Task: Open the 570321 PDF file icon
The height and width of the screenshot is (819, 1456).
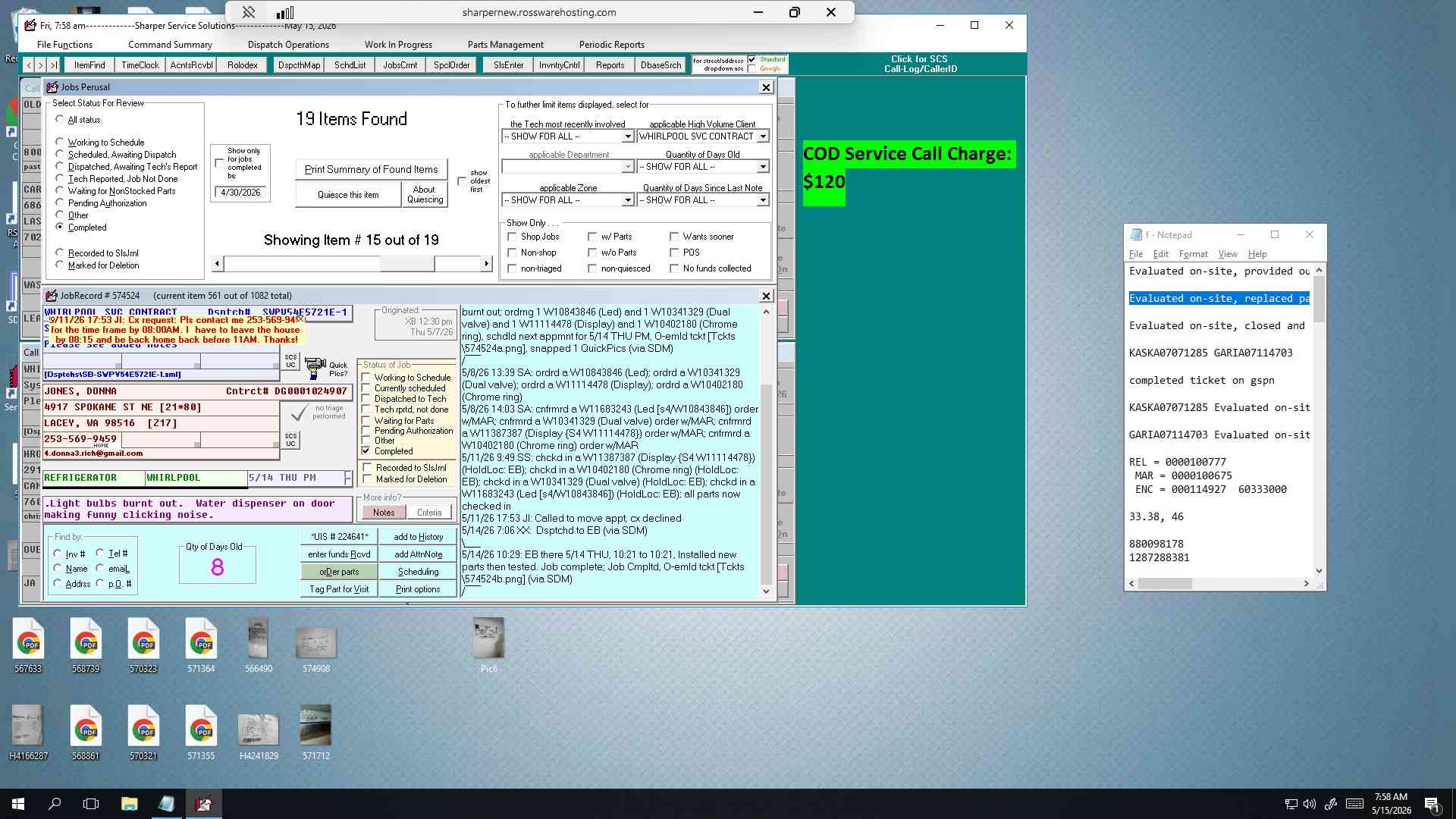Action: 143,733
